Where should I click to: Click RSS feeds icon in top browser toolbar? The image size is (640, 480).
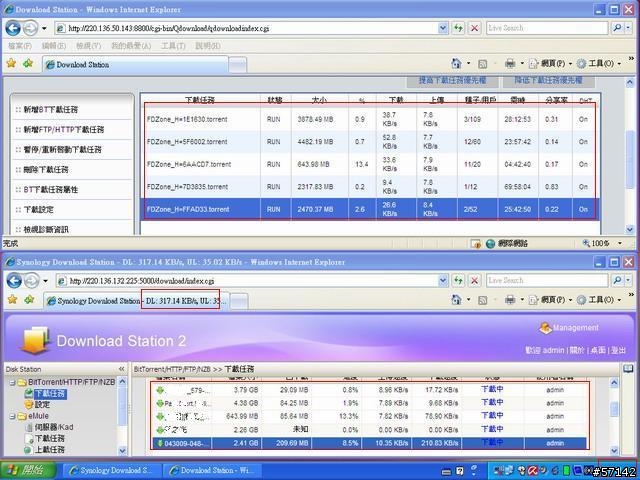(482, 64)
